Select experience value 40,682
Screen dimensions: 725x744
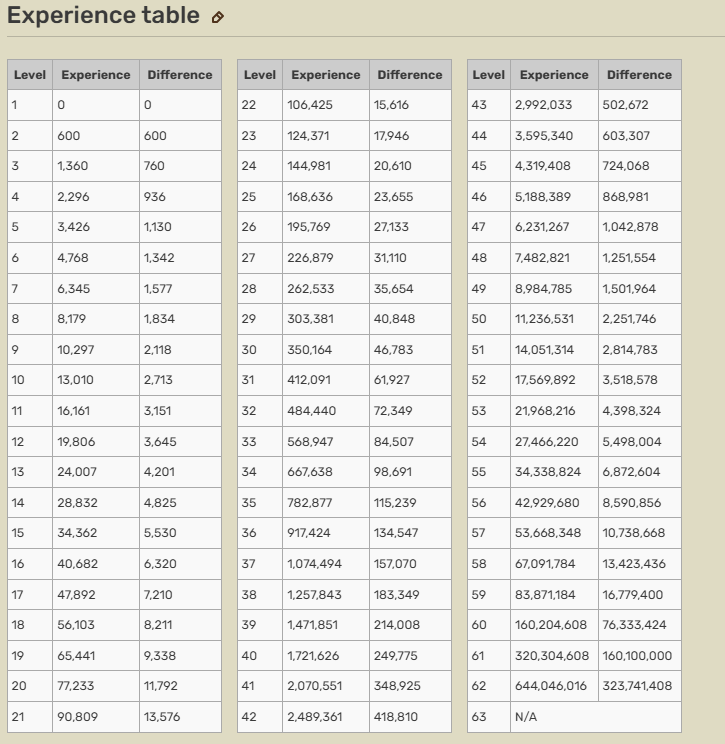[x=77, y=564]
